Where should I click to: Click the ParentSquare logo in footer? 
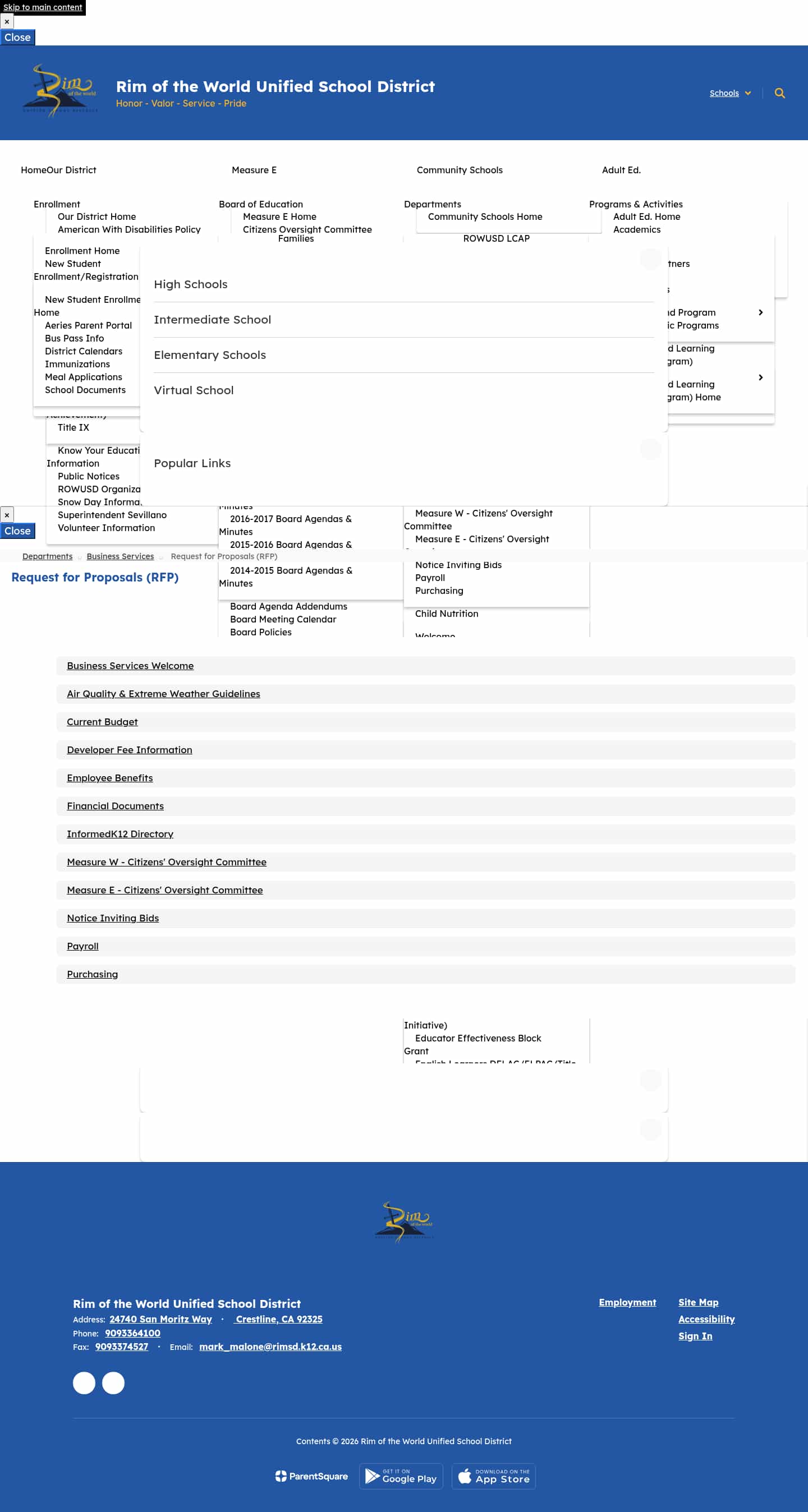(x=311, y=1476)
